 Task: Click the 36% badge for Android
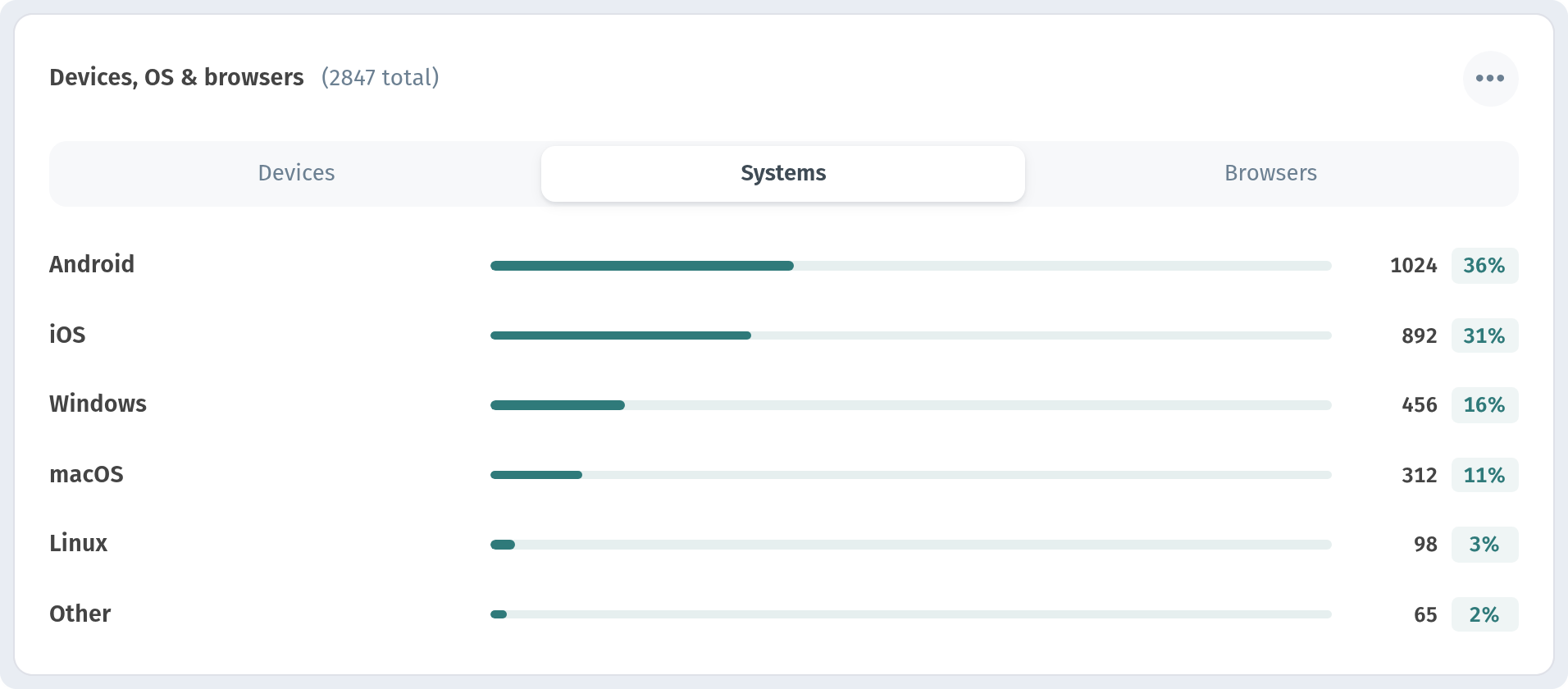tap(1484, 266)
